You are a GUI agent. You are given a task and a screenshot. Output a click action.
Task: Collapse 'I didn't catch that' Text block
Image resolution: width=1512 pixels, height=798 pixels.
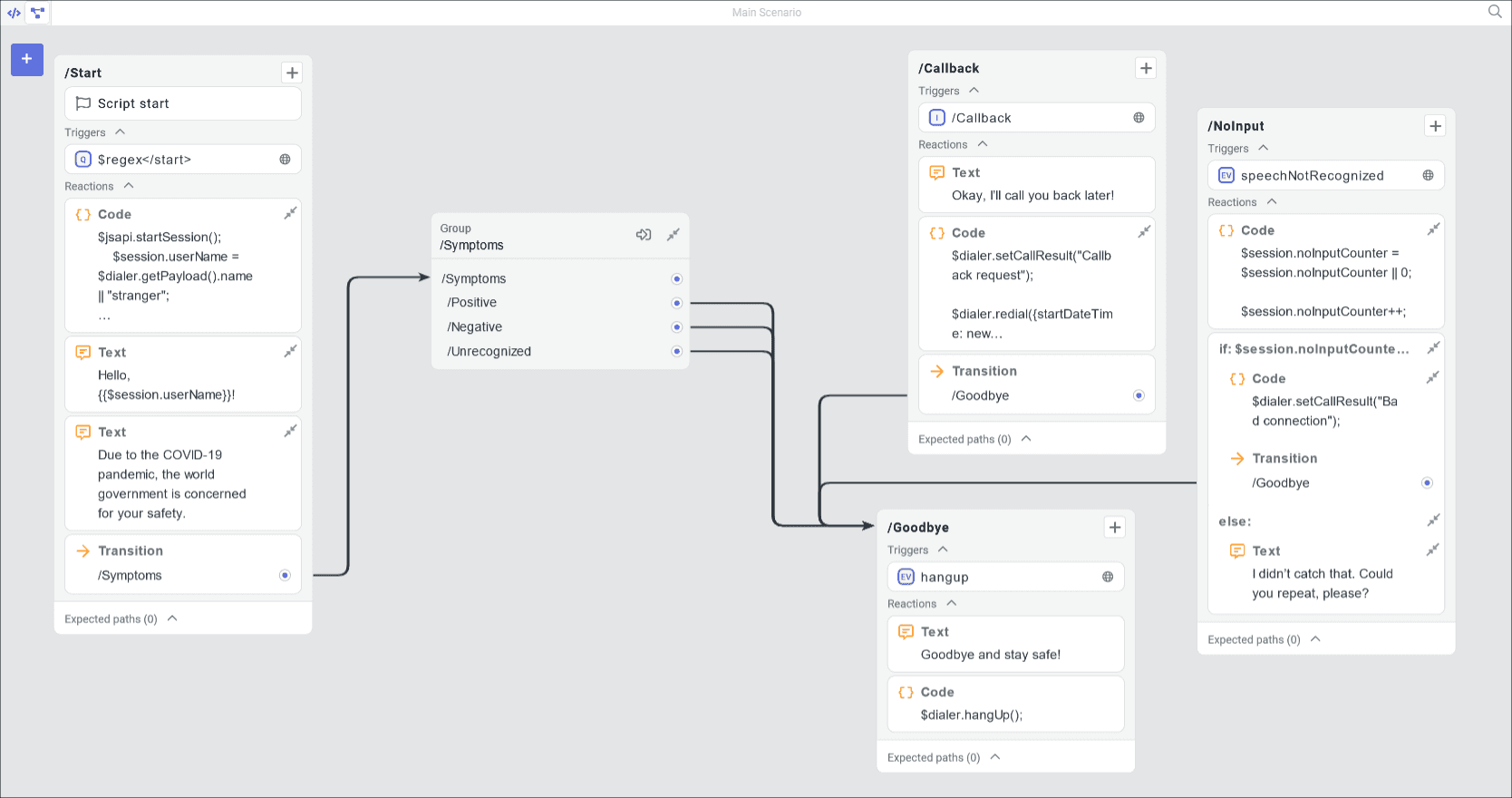(x=1432, y=550)
